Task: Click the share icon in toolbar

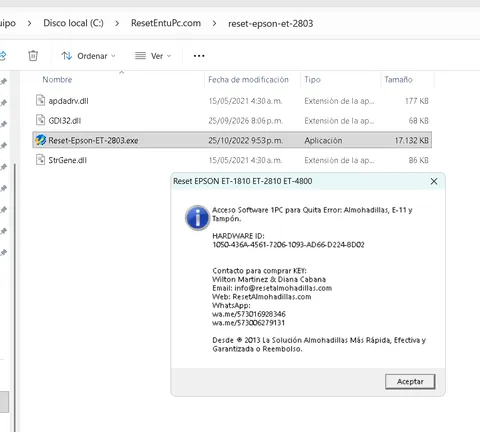Action: (3, 56)
